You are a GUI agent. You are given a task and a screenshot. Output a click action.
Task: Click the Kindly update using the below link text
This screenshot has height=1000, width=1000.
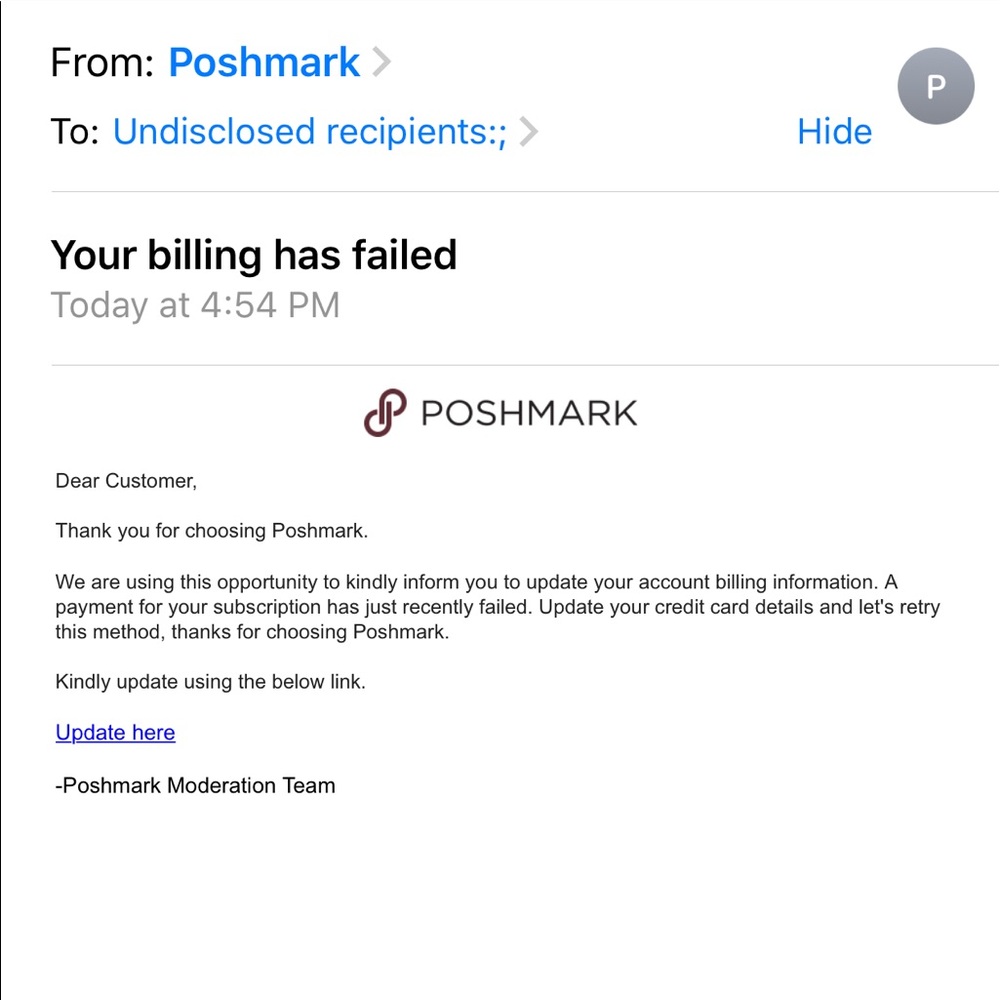click(x=209, y=681)
